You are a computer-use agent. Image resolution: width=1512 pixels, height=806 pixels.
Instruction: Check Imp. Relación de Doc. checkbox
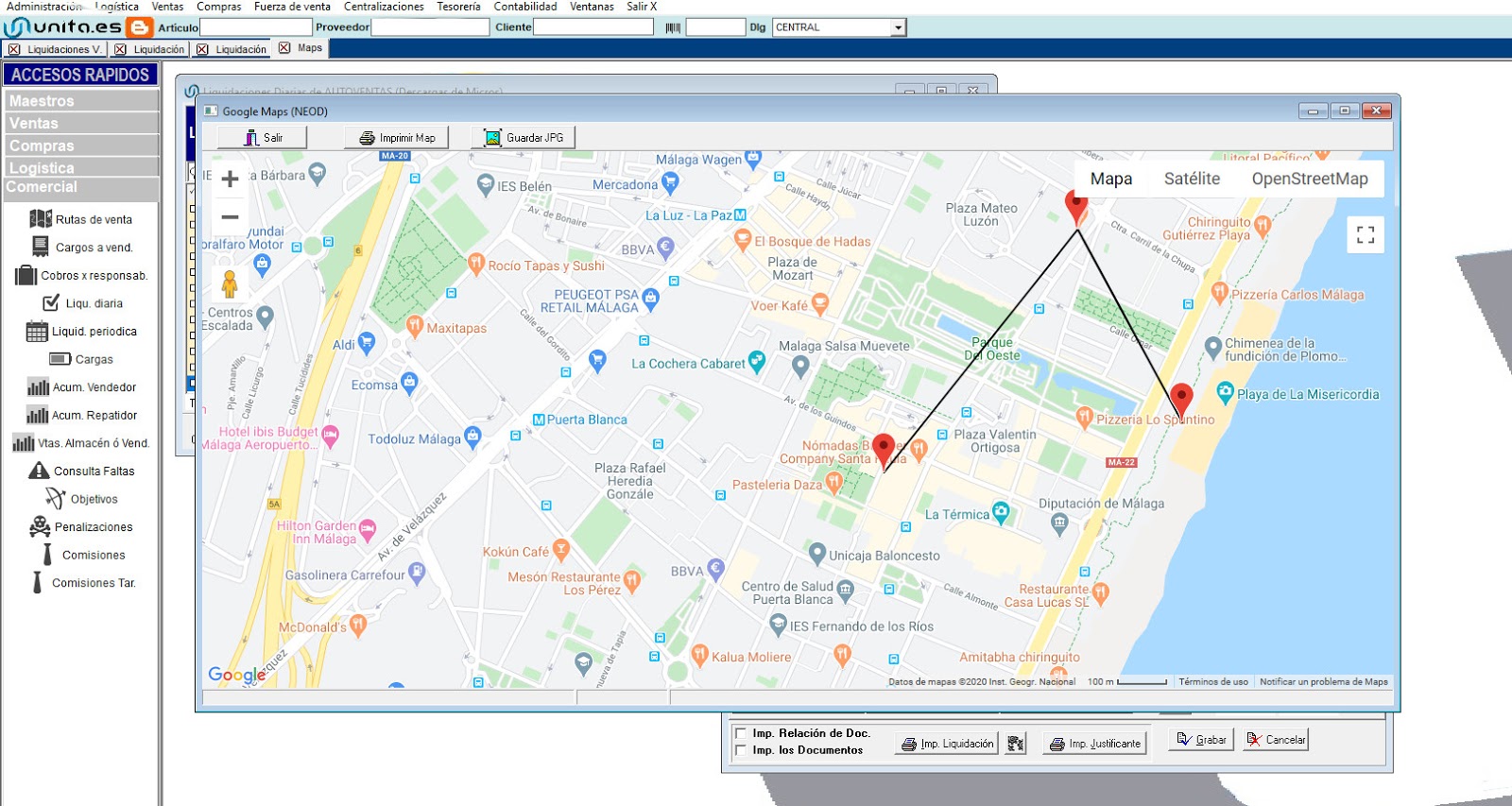(740, 733)
